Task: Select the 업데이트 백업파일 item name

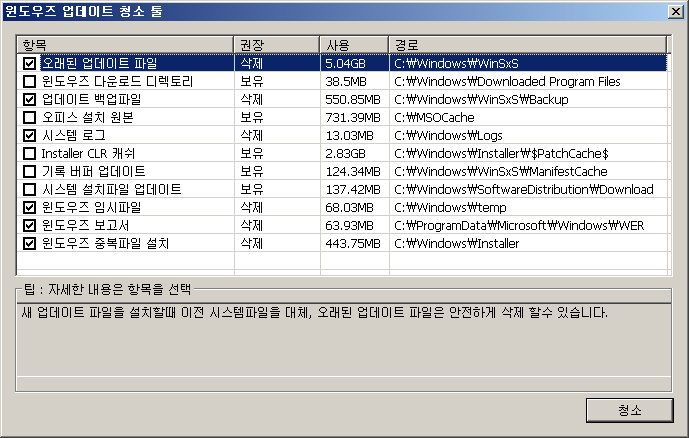Action: tap(91, 99)
